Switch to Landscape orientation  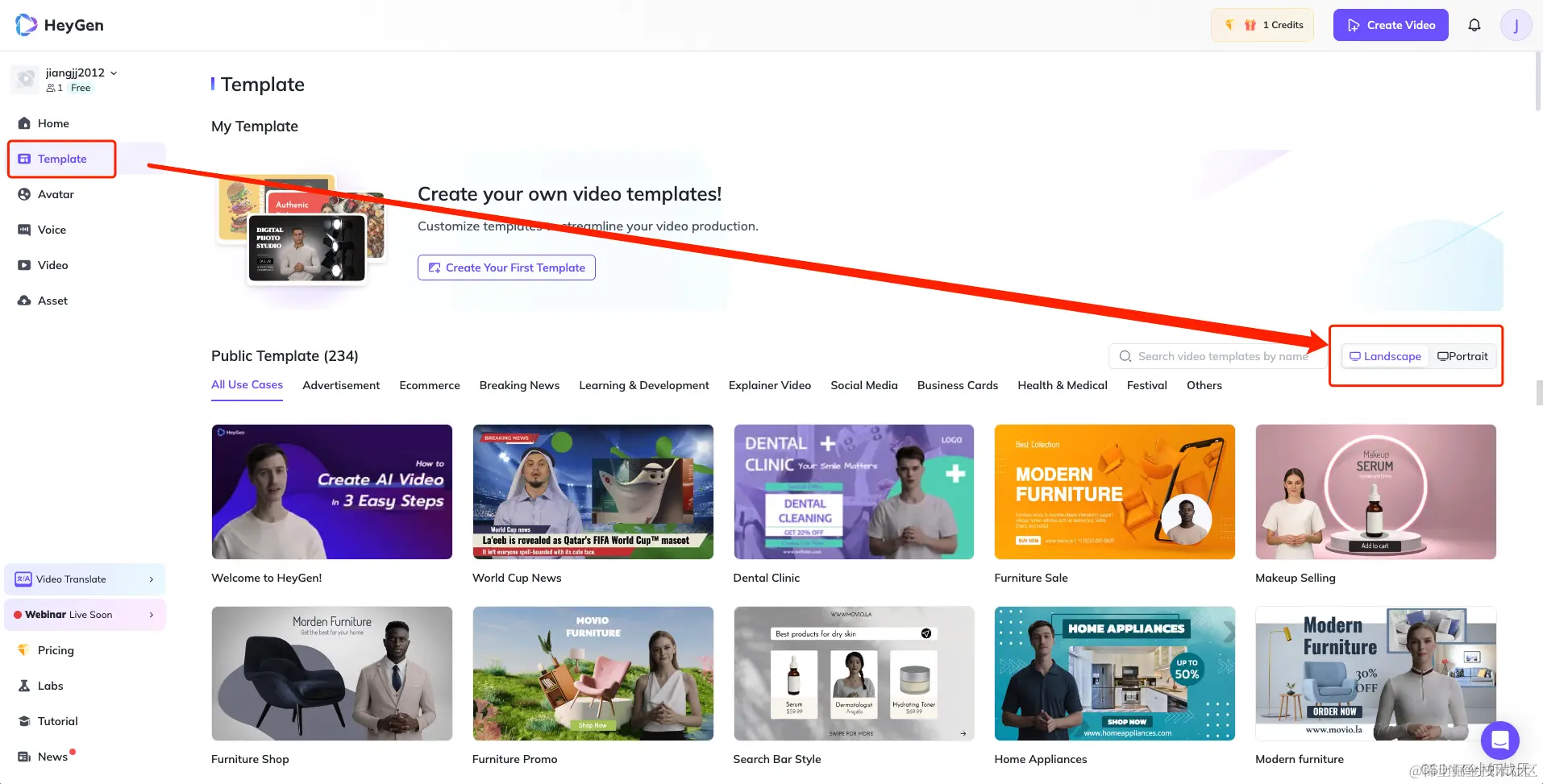pyautogui.click(x=1385, y=356)
